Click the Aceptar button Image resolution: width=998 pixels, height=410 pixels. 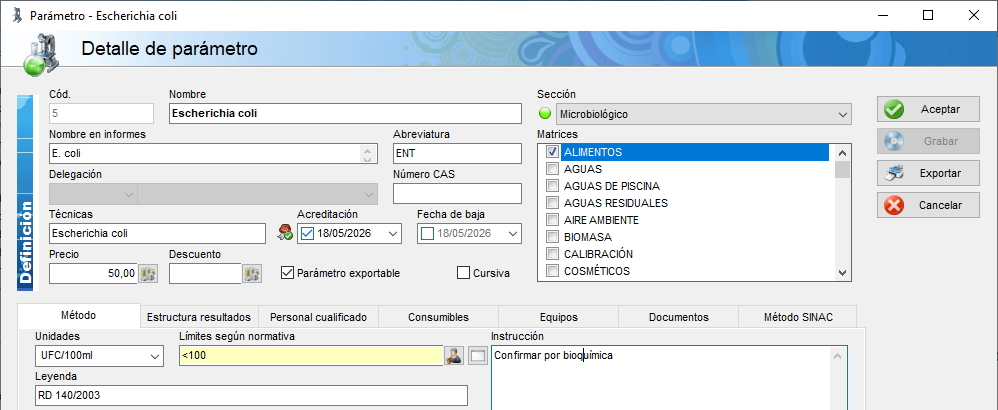(x=928, y=109)
